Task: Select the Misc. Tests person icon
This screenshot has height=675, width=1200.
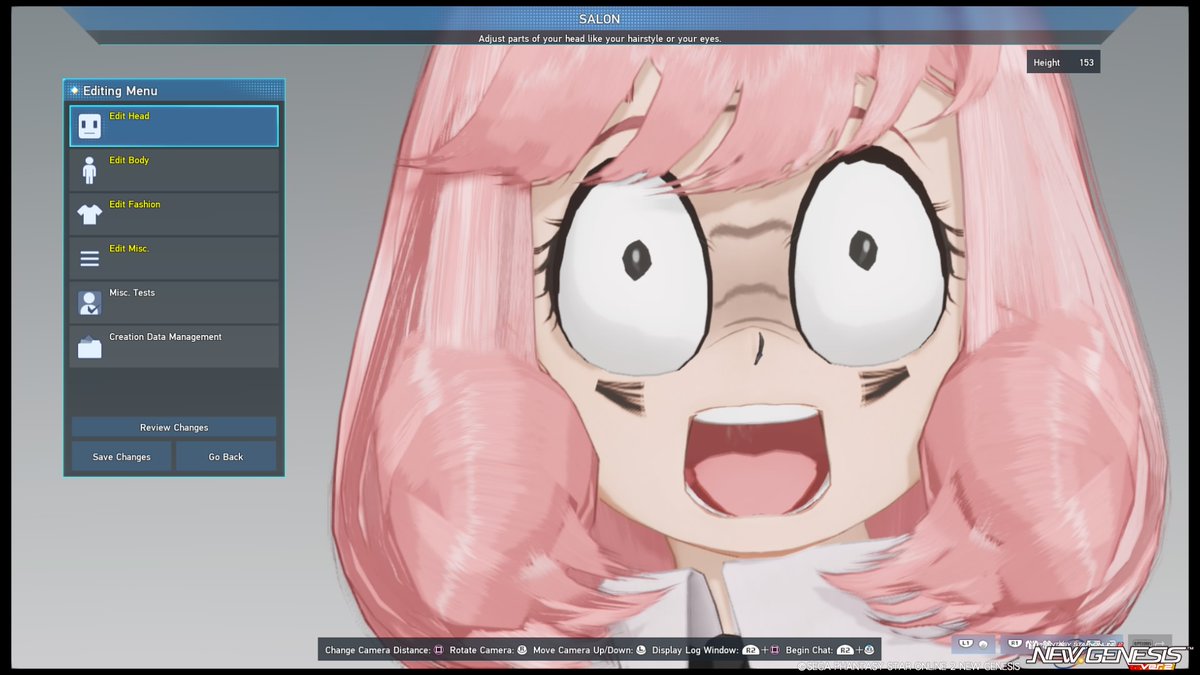Action: click(x=89, y=303)
